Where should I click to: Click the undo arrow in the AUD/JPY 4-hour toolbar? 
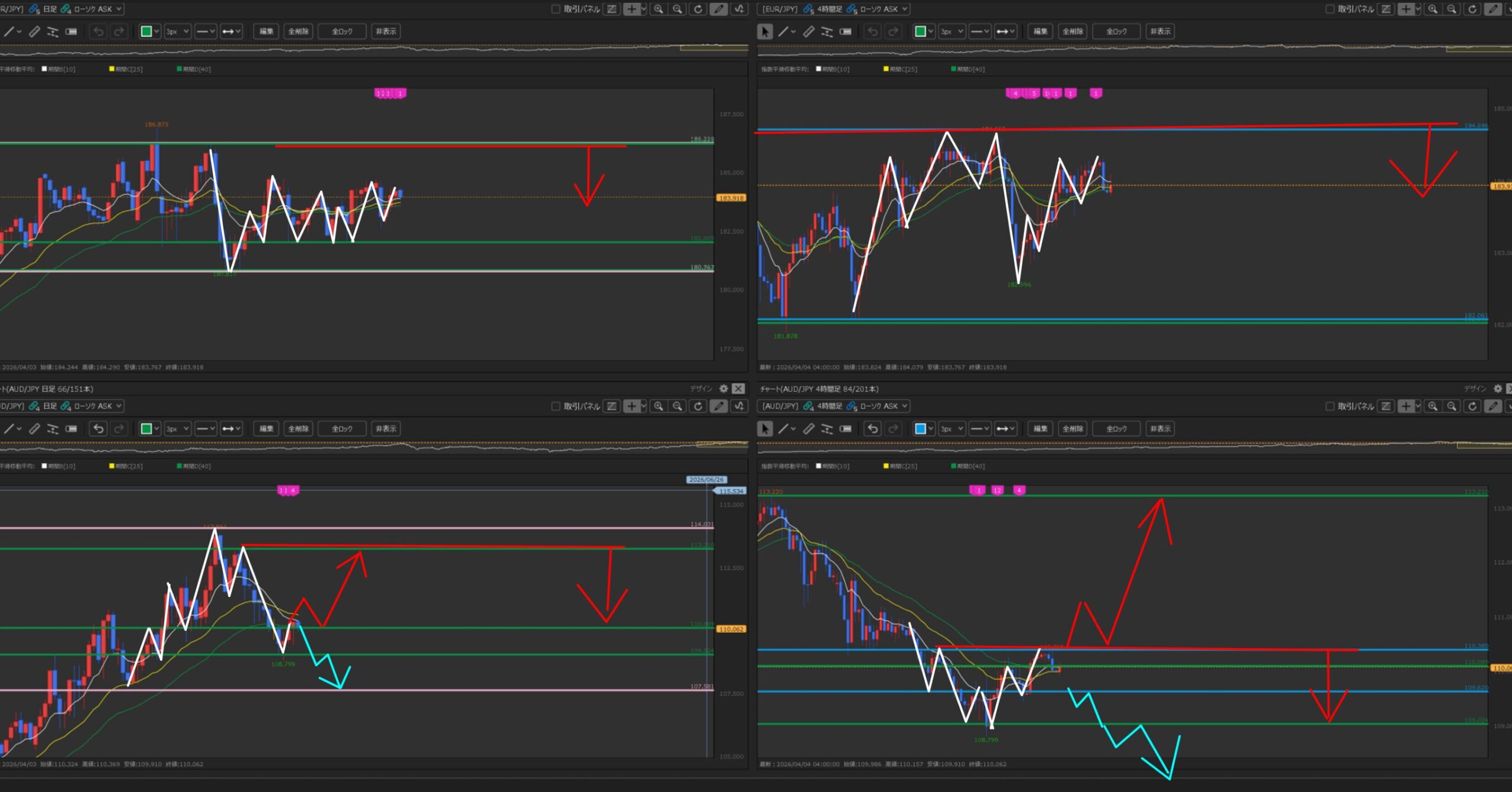tap(872, 429)
